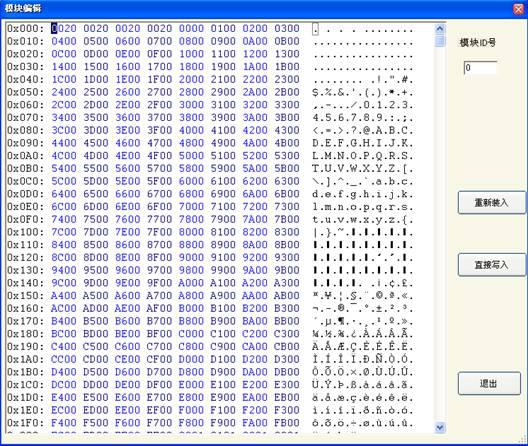Click hex value C800
528x446 pixels.
[191, 347]
